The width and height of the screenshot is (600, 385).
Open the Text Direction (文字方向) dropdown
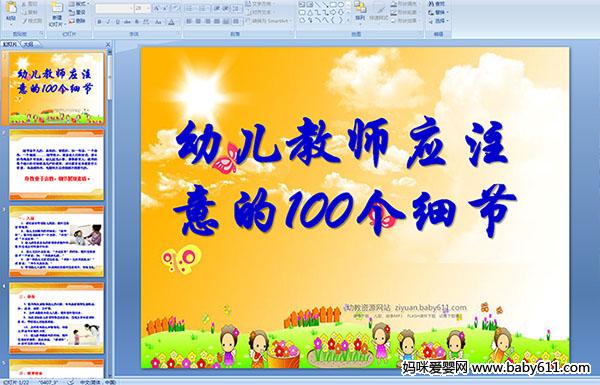[261, 3]
